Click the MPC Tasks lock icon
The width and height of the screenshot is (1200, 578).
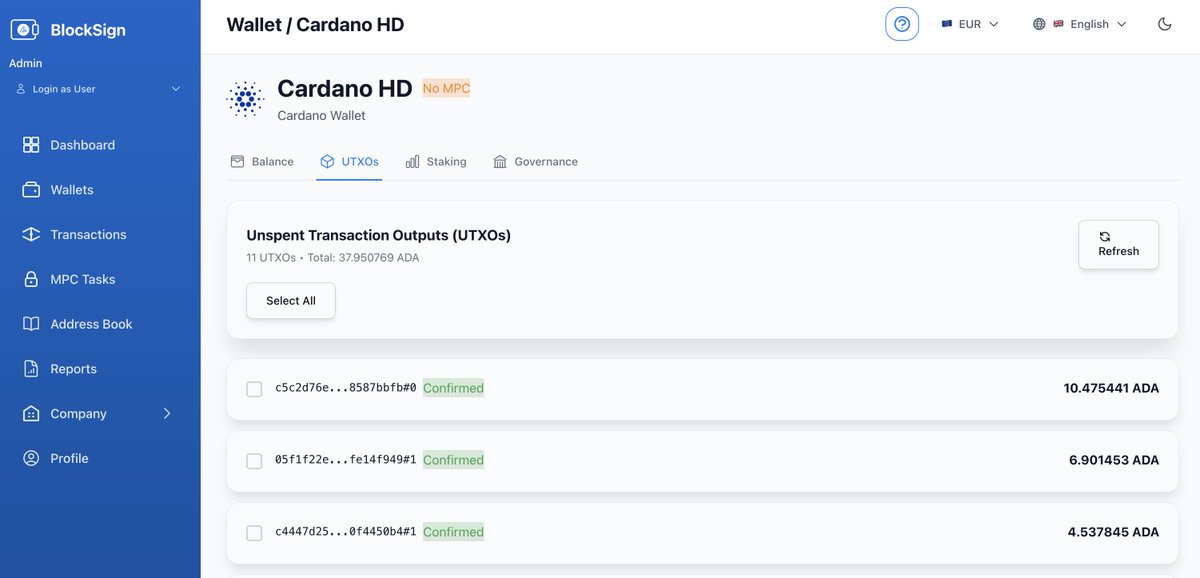[31, 280]
